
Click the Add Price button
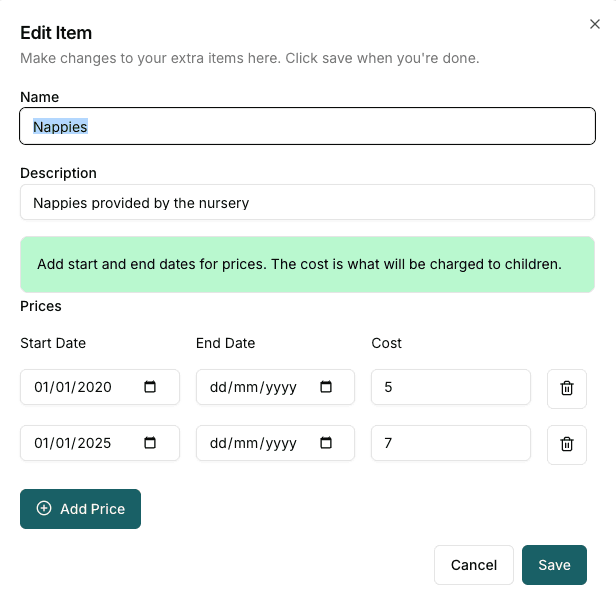point(80,509)
